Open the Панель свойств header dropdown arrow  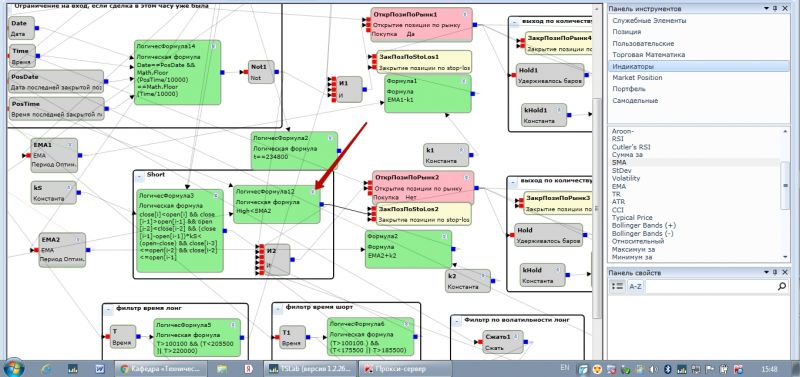766,273
